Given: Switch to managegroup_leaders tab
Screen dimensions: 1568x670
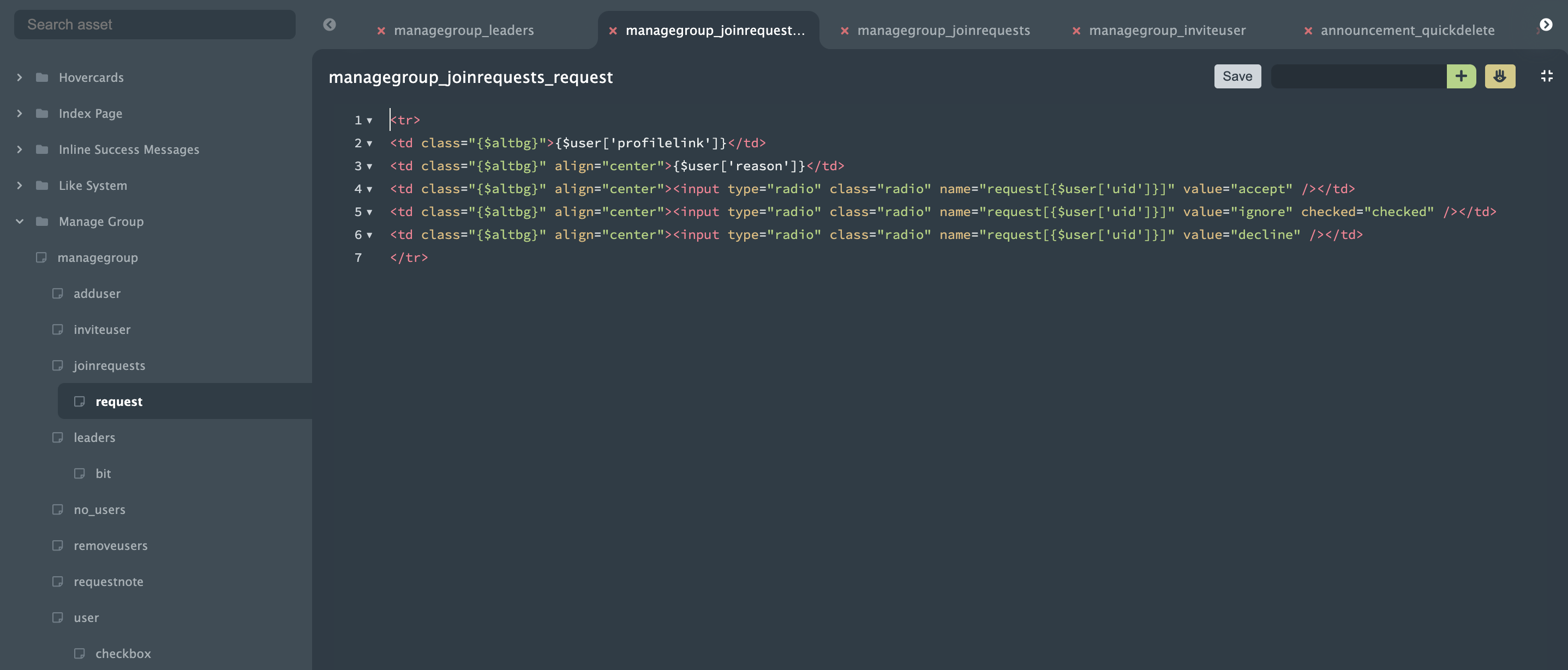Looking at the screenshot, I should point(463,31).
